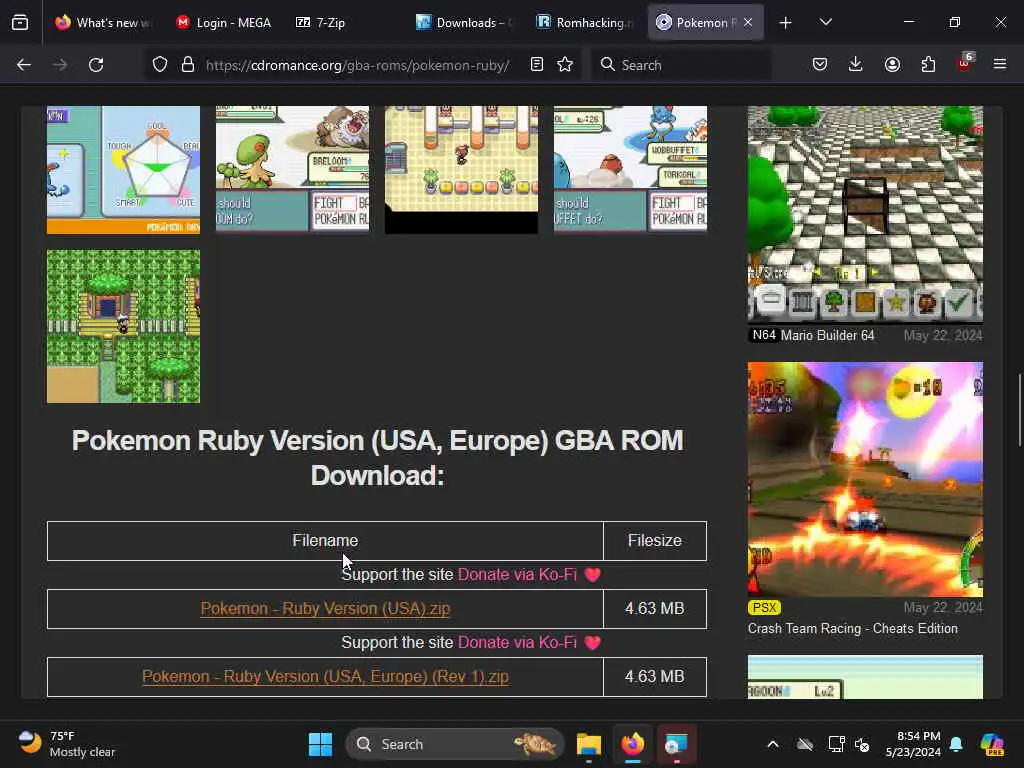This screenshot has width=1024, height=768.
Task: Click taskbar Search box
Action: pyautogui.click(x=455, y=744)
